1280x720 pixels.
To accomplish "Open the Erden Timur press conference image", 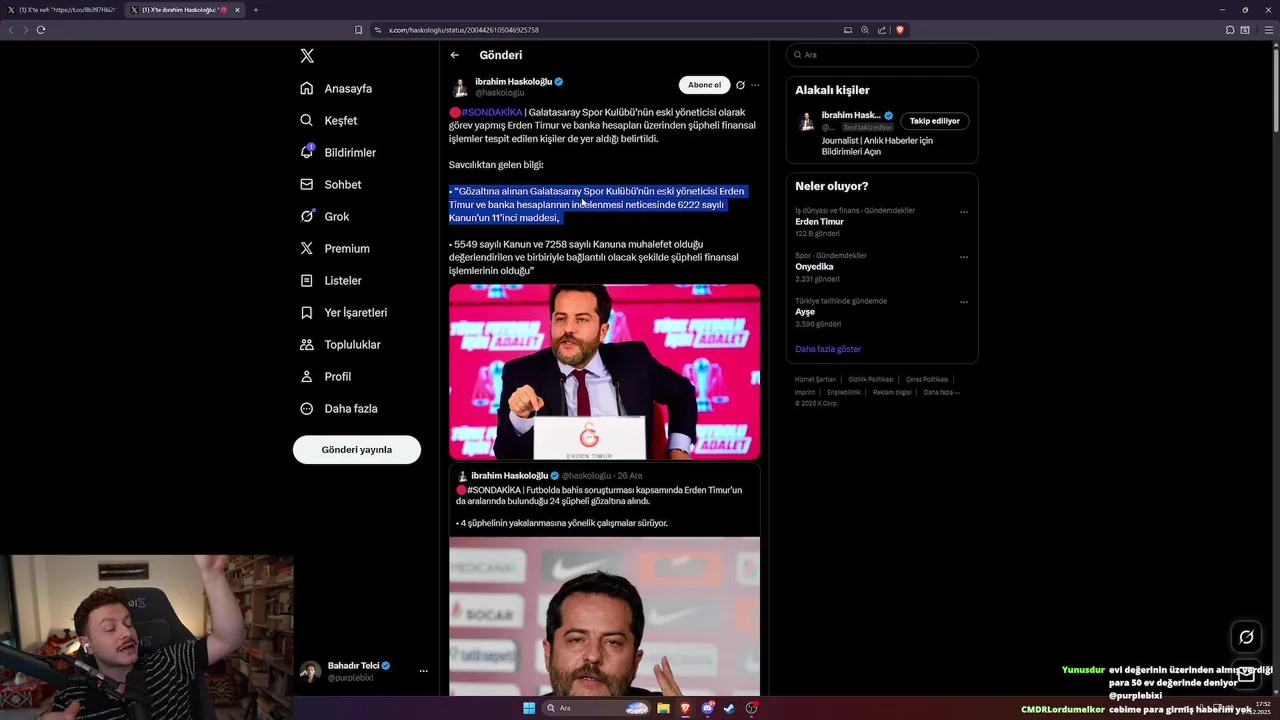I will point(604,372).
